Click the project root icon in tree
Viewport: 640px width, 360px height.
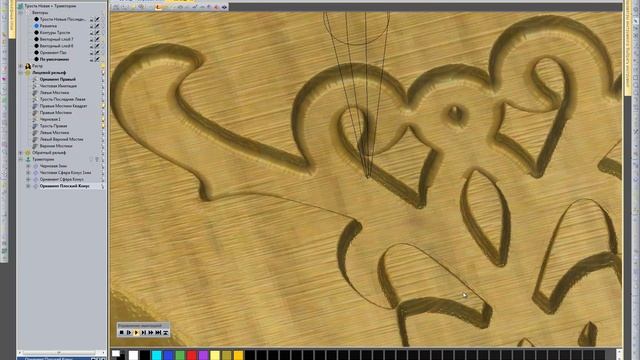tap(20, 6)
